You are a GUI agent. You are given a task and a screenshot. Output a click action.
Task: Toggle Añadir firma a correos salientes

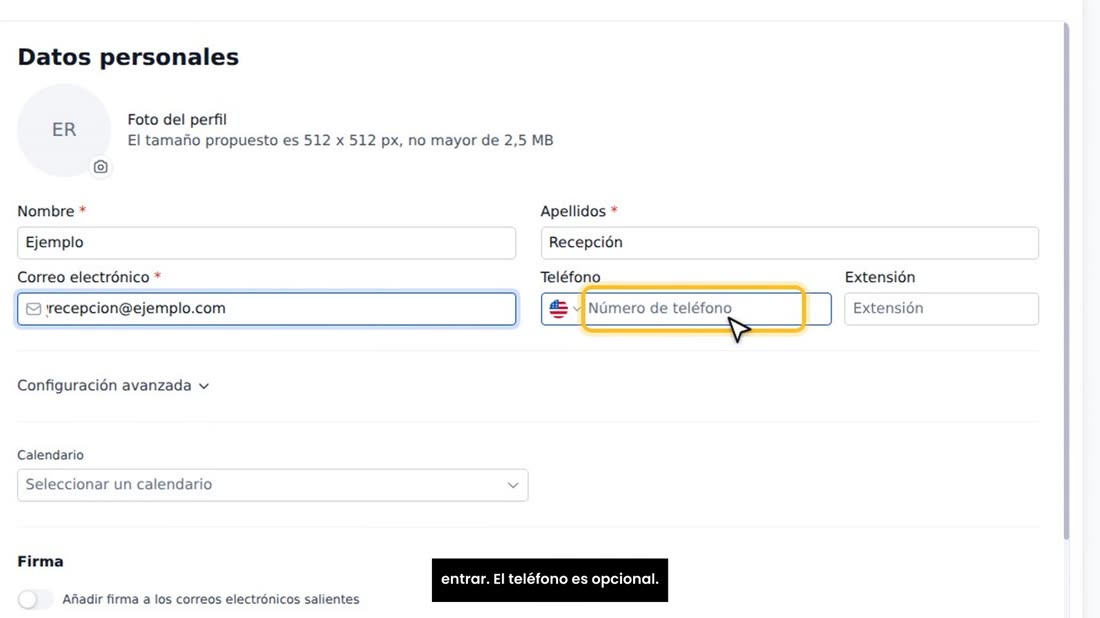(x=35, y=599)
